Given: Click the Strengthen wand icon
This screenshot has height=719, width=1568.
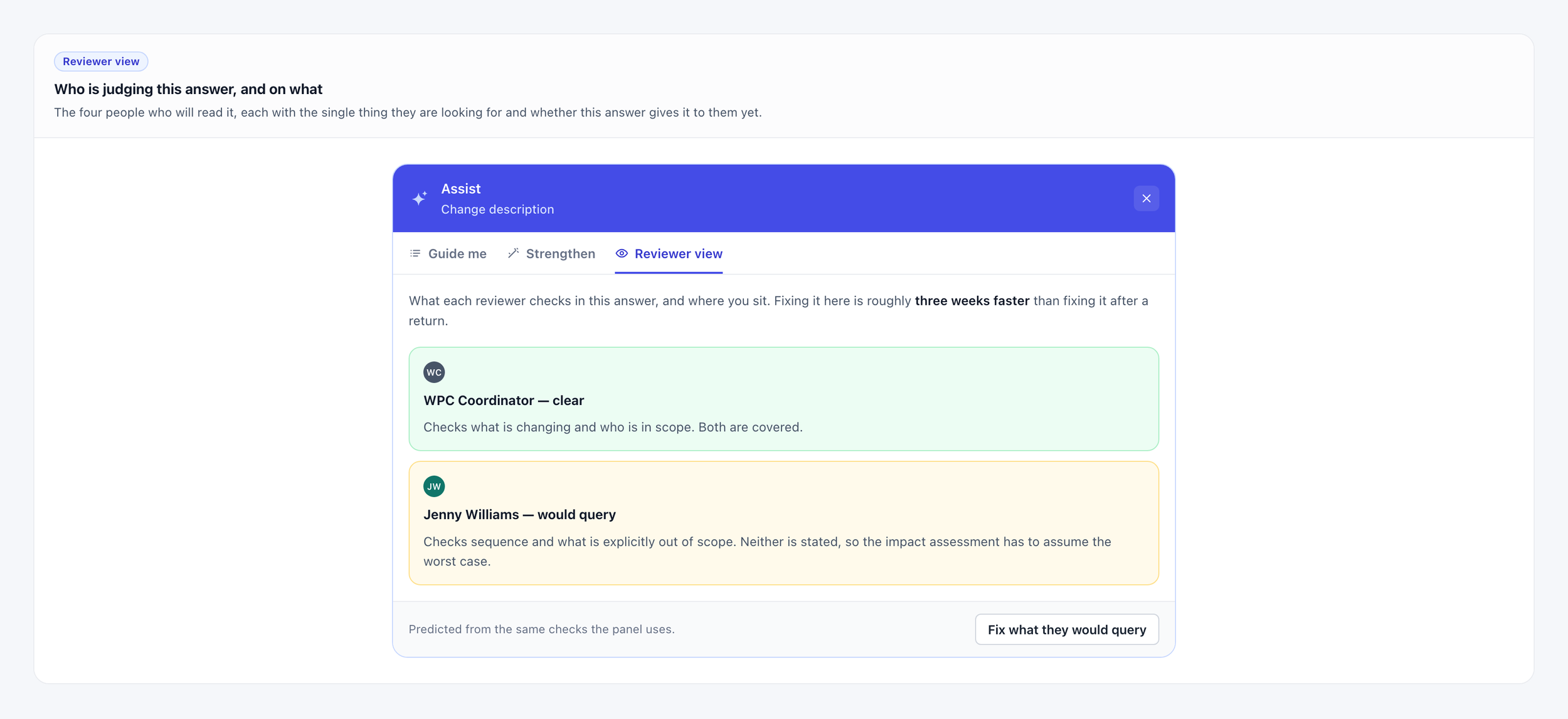Looking at the screenshot, I should (x=513, y=253).
